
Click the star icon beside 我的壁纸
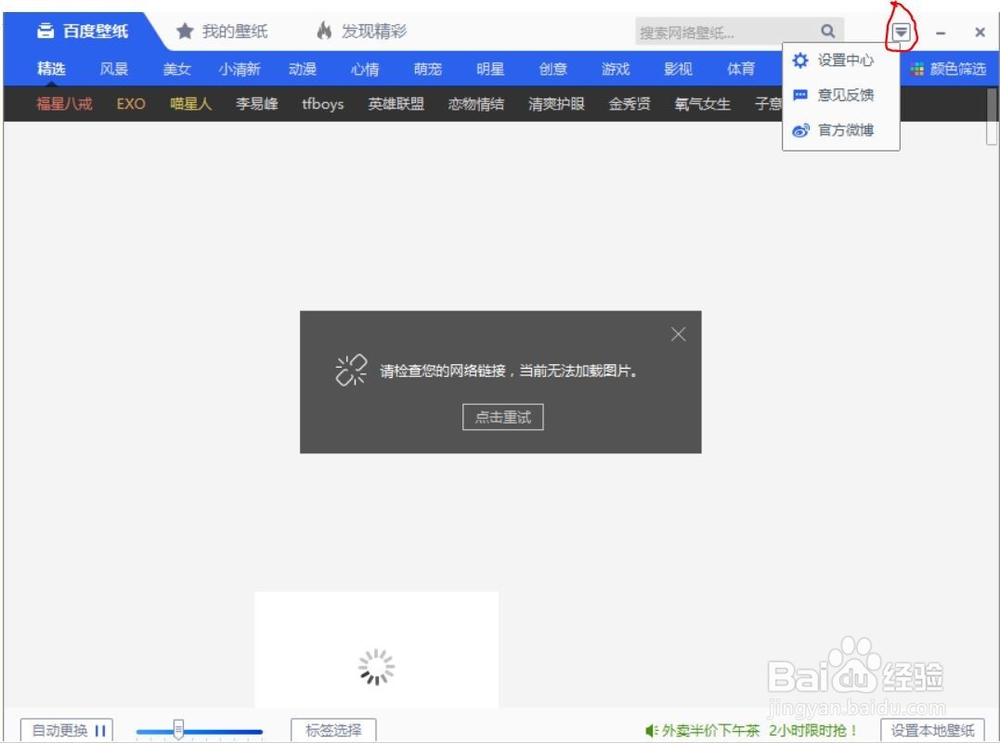tap(185, 30)
